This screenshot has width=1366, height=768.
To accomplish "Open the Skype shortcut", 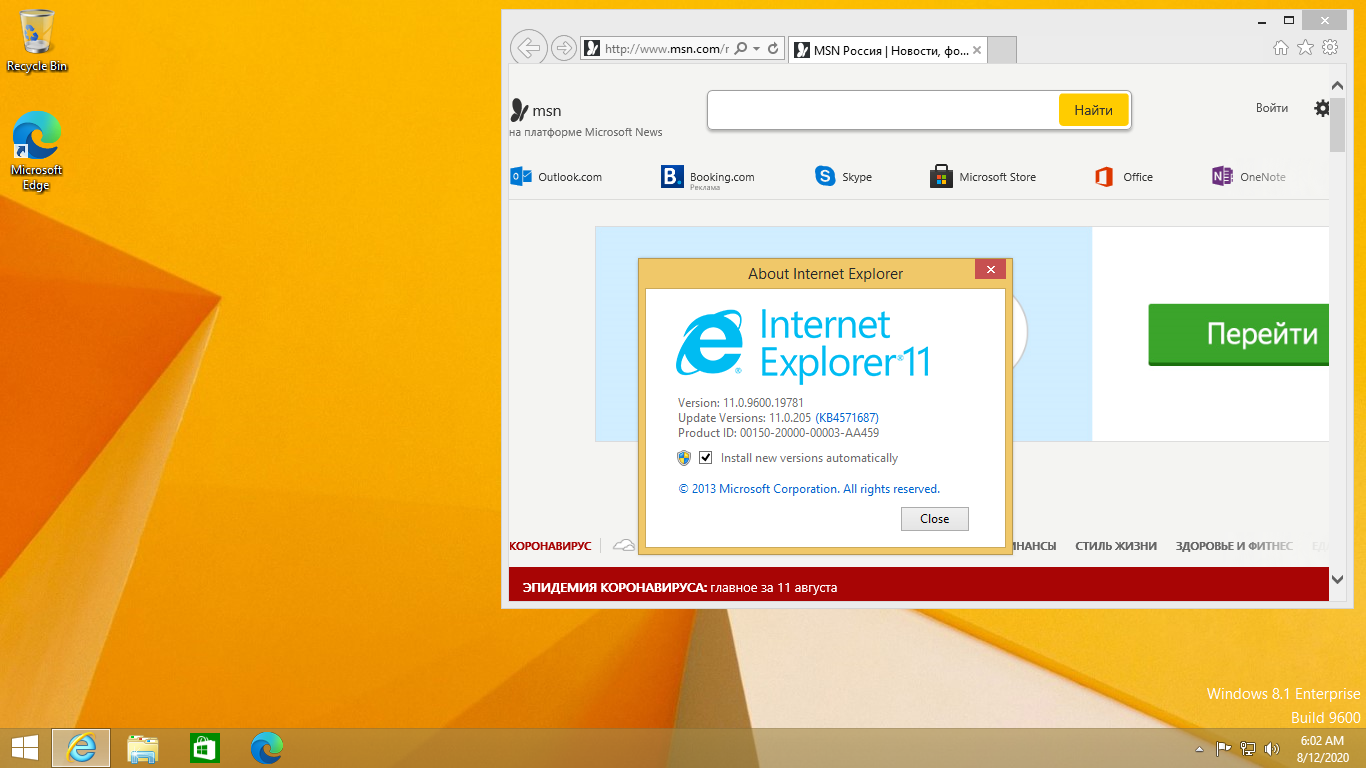I will [x=844, y=177].
